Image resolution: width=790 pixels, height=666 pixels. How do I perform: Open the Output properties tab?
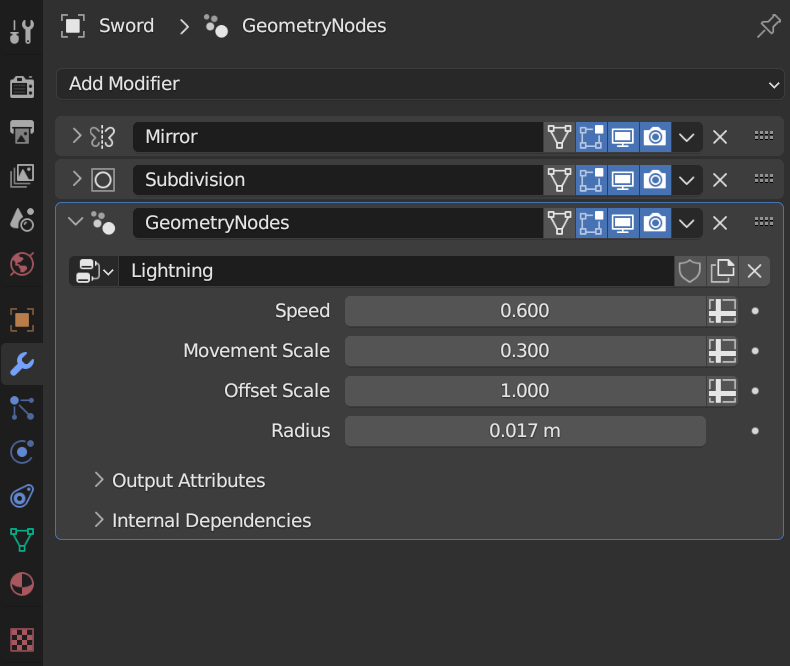click(21, 131)
